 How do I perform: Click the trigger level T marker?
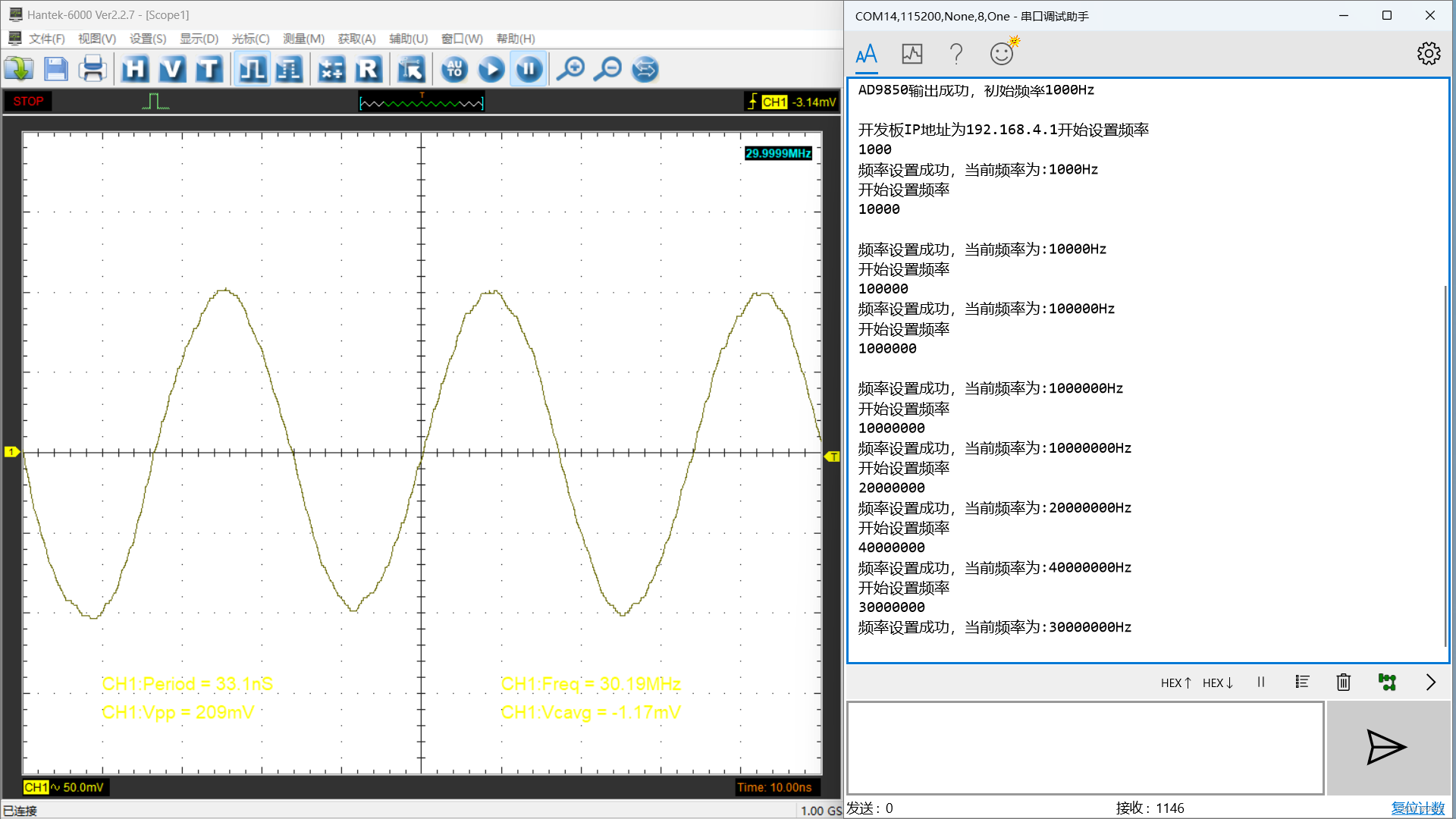833,457
